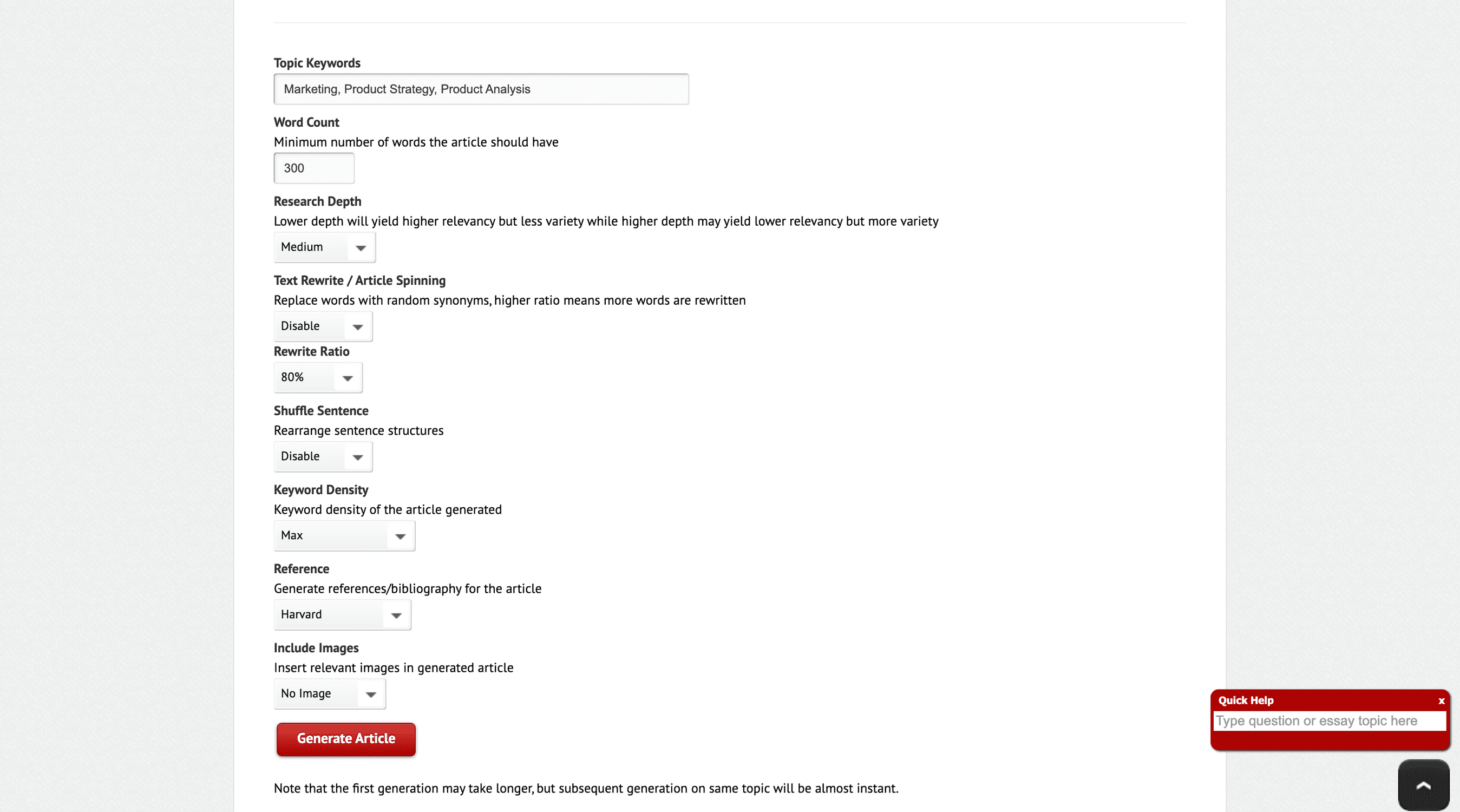The image size is (1460, 812).
Task: Focus the Topic Keywords text field
Action: click(x=481, y=89)
